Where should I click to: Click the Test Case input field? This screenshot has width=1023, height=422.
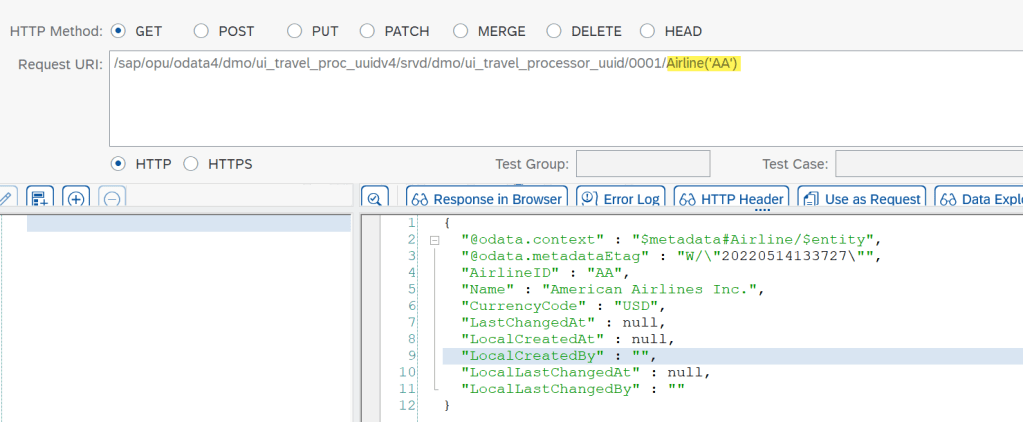pyautogui.click(x=928, y=164)
